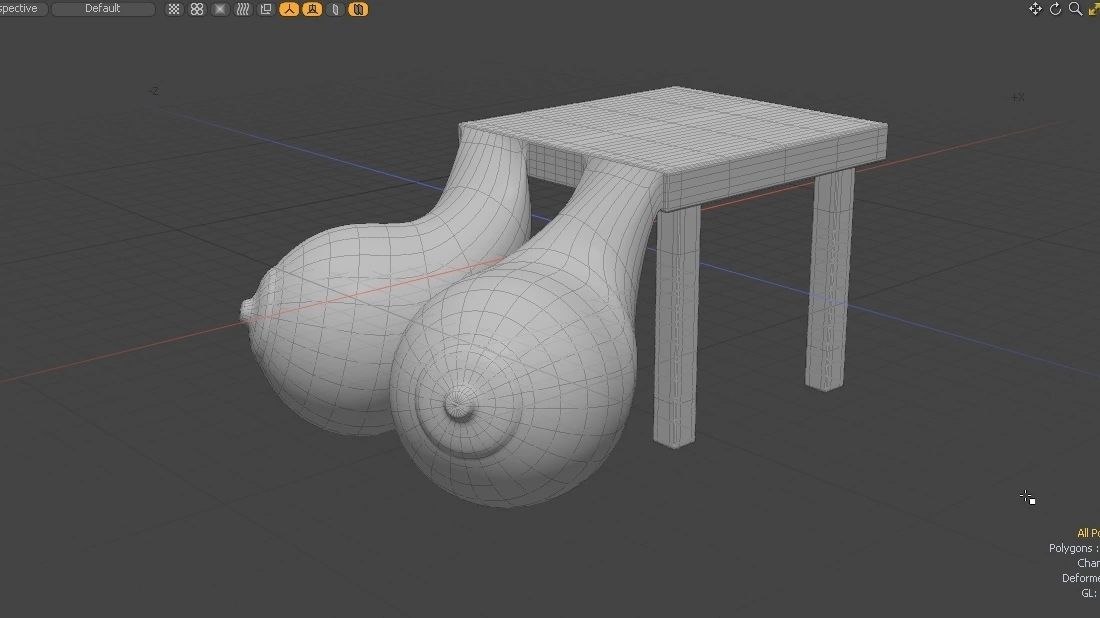Open the Default shading style dropdown
1100x618 pixels.
click(103, 8)
